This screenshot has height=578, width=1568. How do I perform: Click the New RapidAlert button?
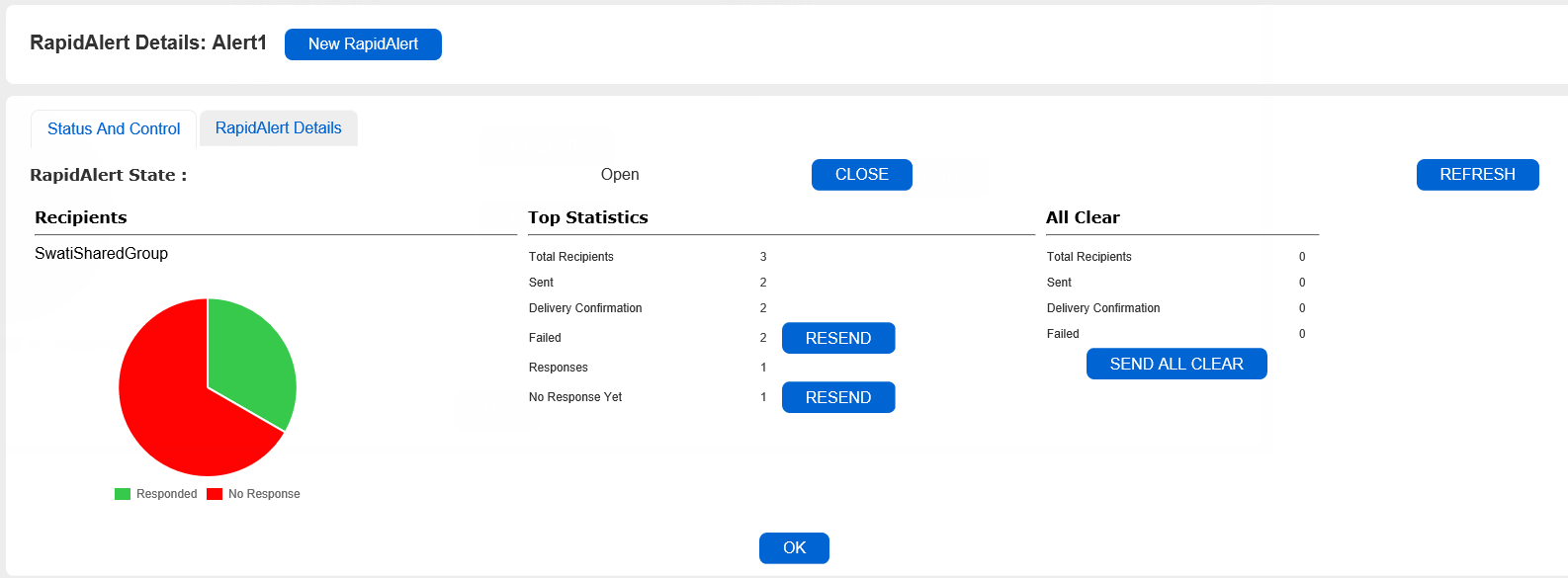(x=363, y=44)
